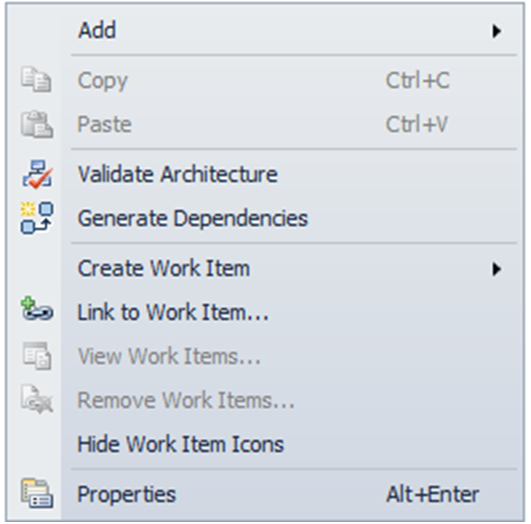Click the Paste clipboard icon
This screenshot has width=531, height=524.
pyautogui.click(x=37, y=124)
